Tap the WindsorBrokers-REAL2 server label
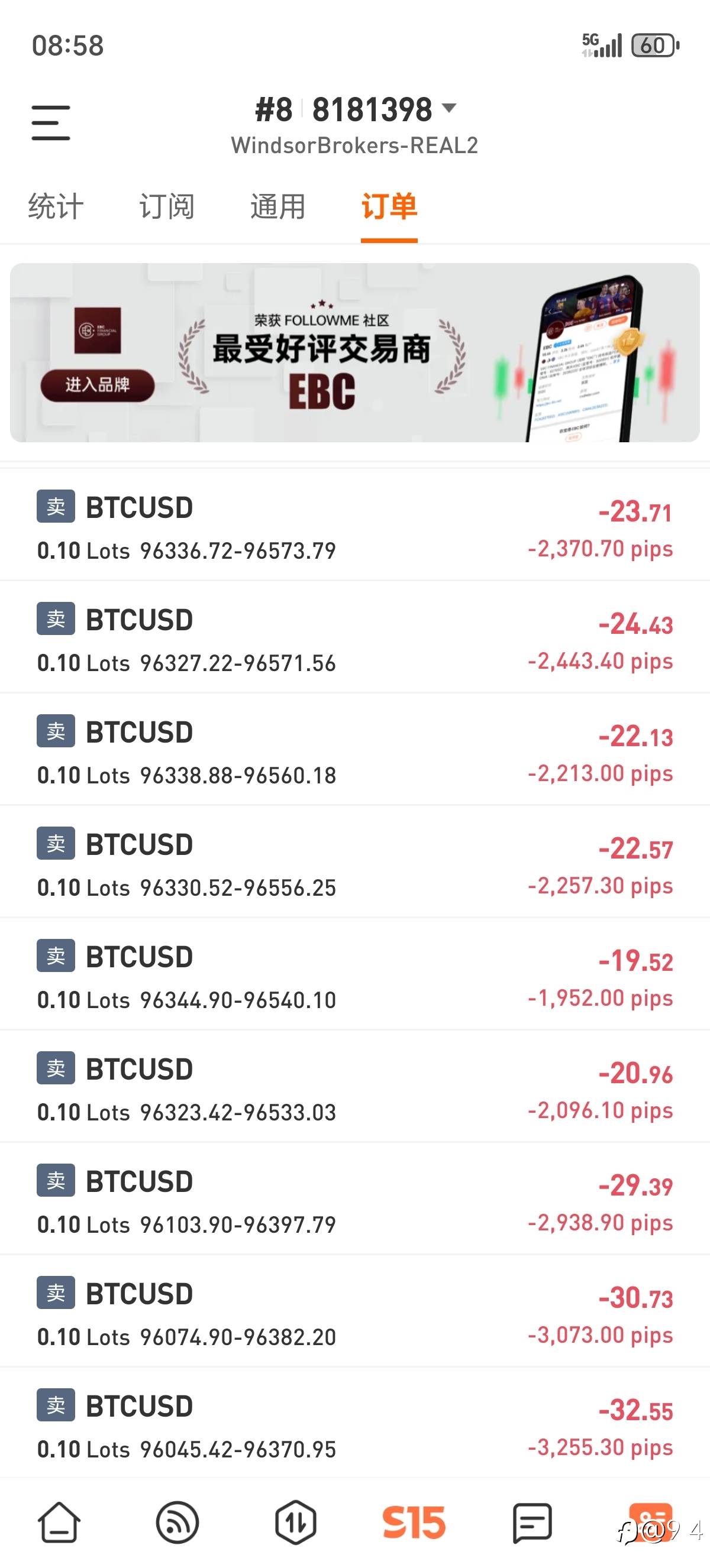Image resolution: width=710 pixels, height=1568 pixels. [354, 146]
